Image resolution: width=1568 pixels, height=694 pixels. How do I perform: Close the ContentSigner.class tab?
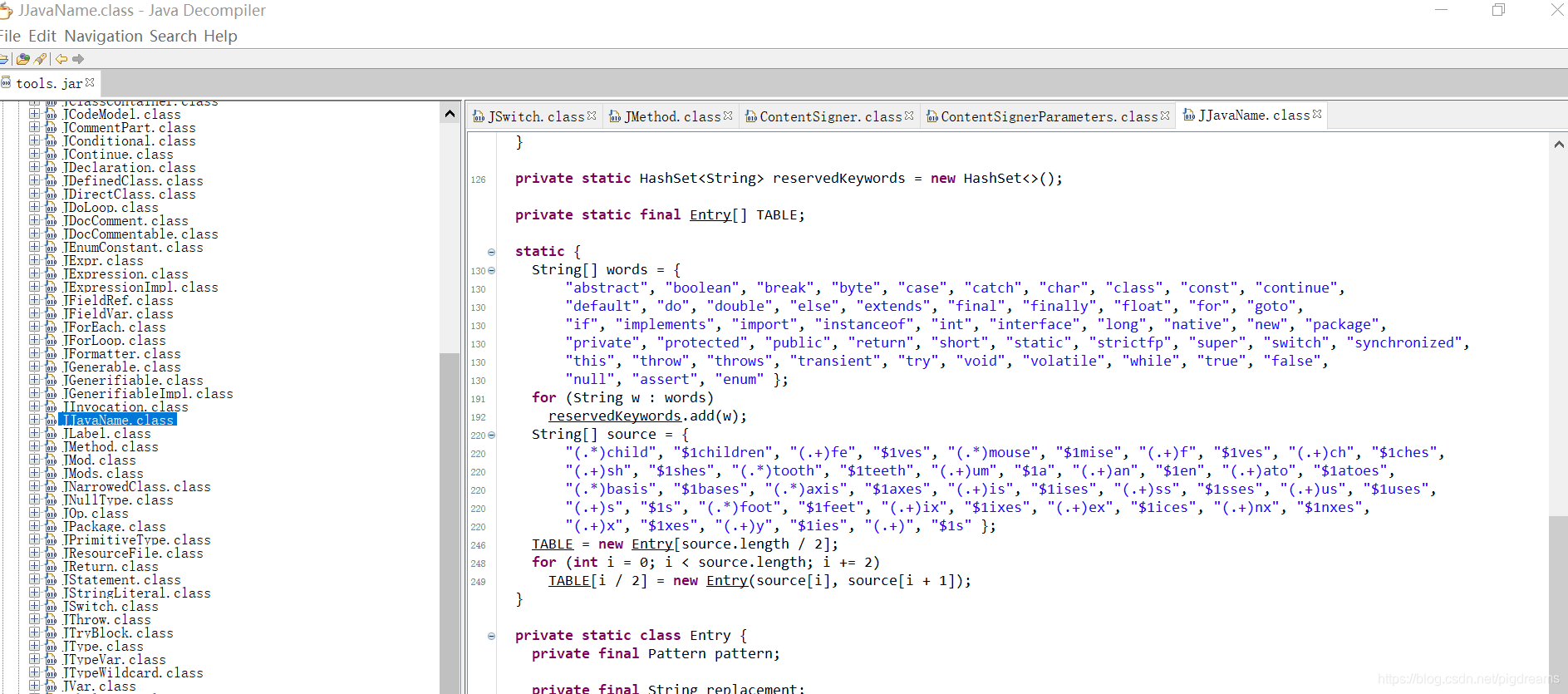[x=909, y=116]
